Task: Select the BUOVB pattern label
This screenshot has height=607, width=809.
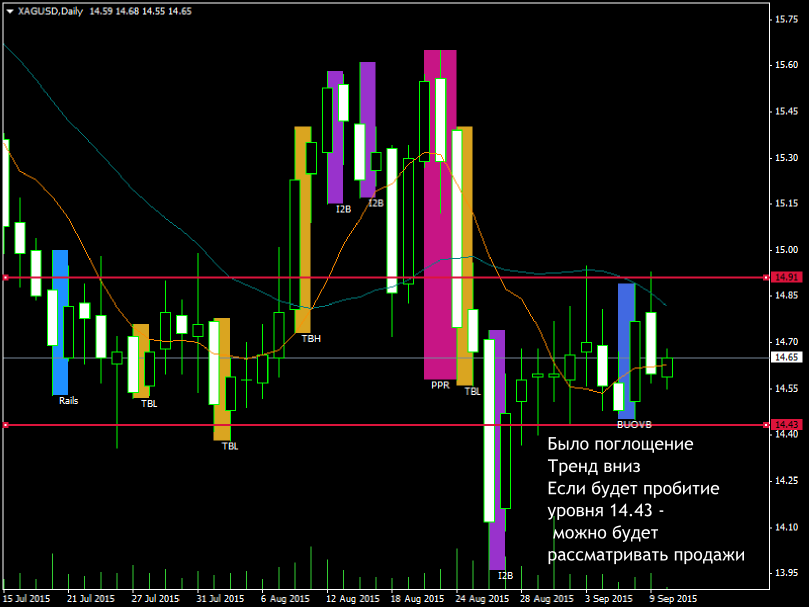Action: click(634, 425)
